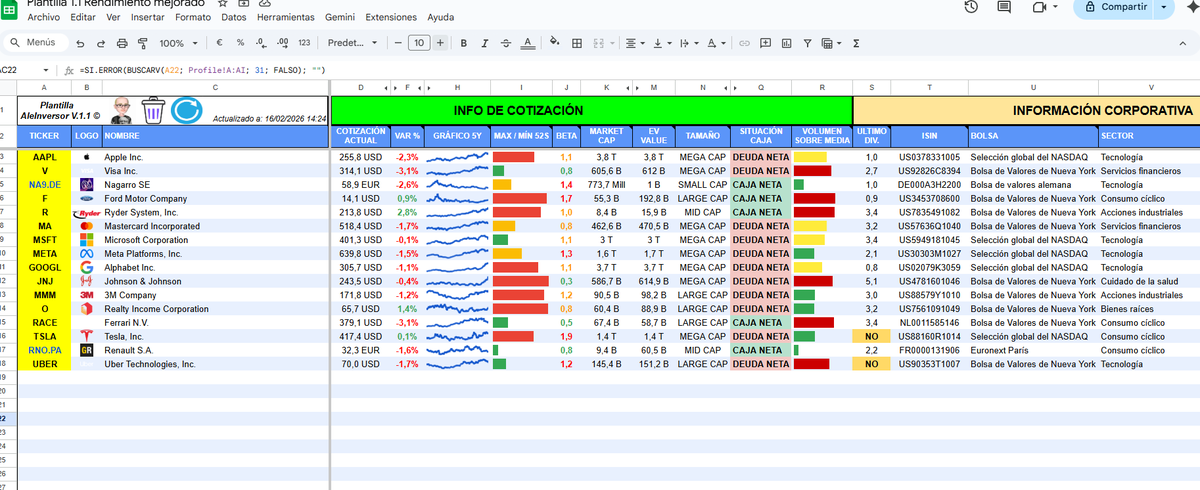Click the blue refresh arrow image
Screen dimensions: 1200x490
tap(186, 110)
